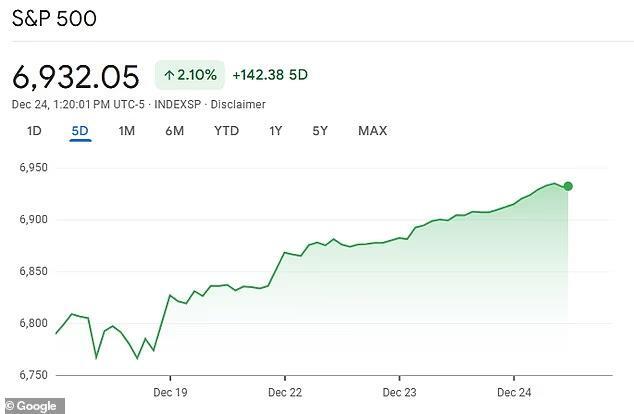
Task: Click the Dec 24 date marker
Action: [513, 391]
